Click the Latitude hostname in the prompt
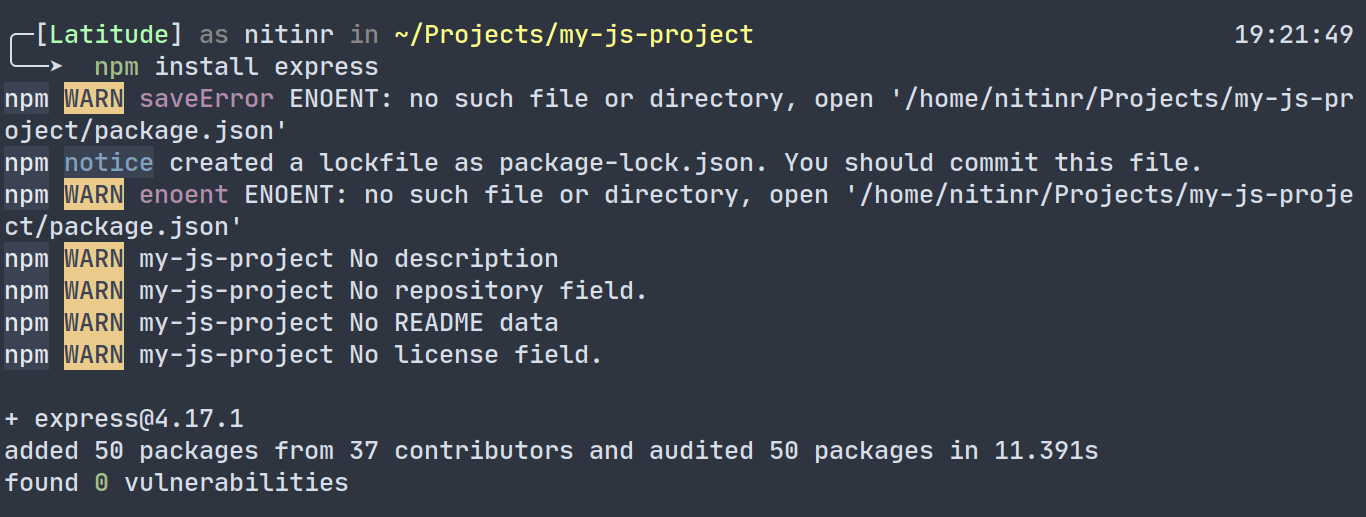 coord(109,35)
